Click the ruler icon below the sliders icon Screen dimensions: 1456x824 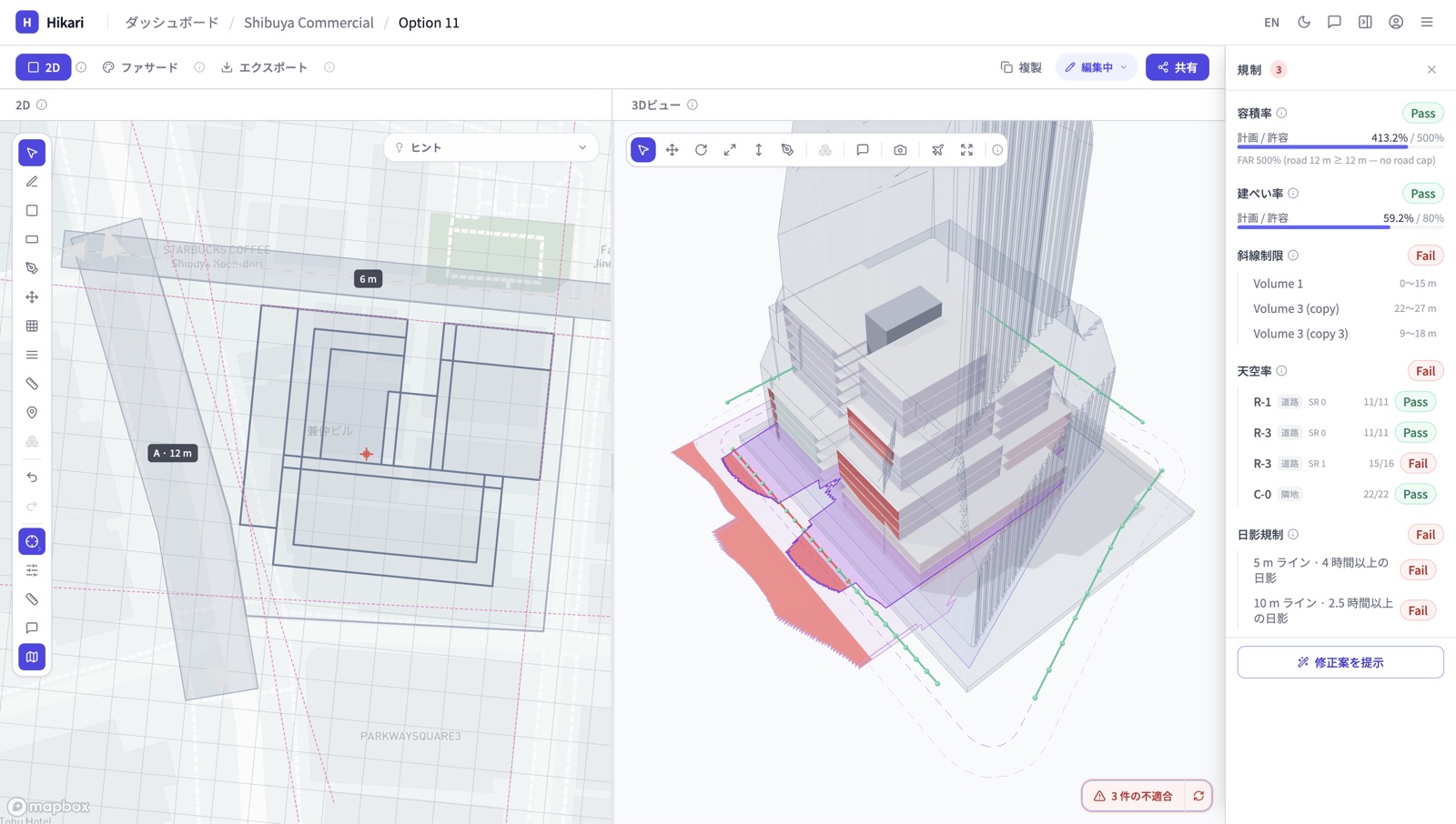coord(32,599)
